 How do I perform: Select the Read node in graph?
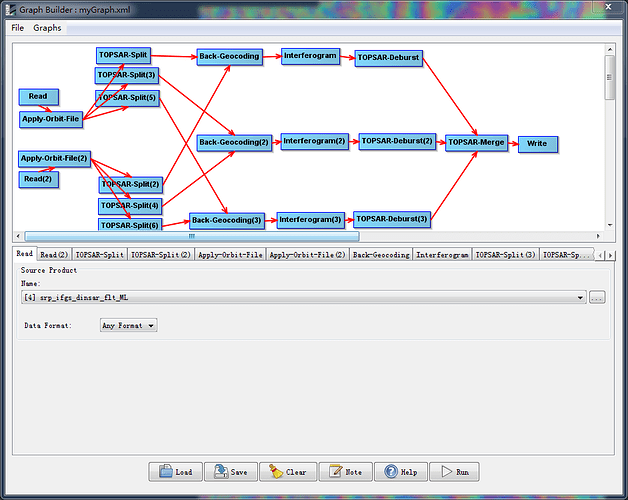pyautogui.click(x=38, y=97)
